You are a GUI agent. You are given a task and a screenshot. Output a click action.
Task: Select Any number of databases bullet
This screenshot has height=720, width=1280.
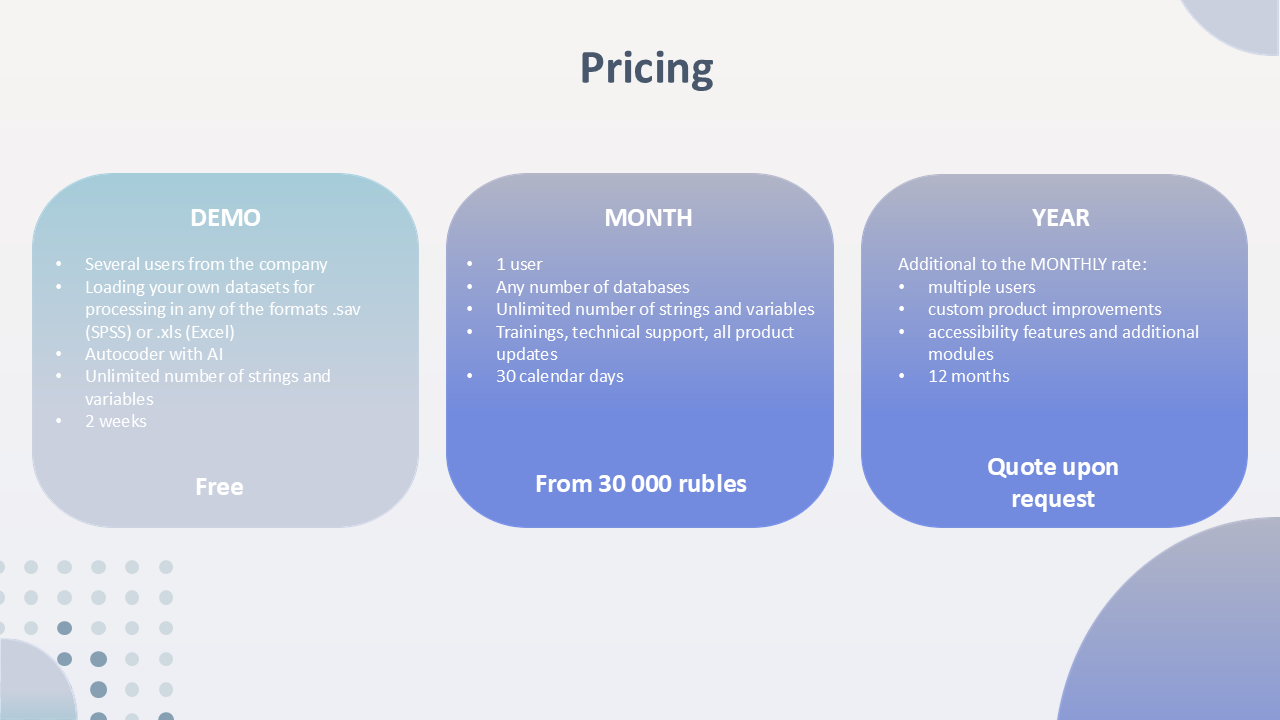point(593,287)
